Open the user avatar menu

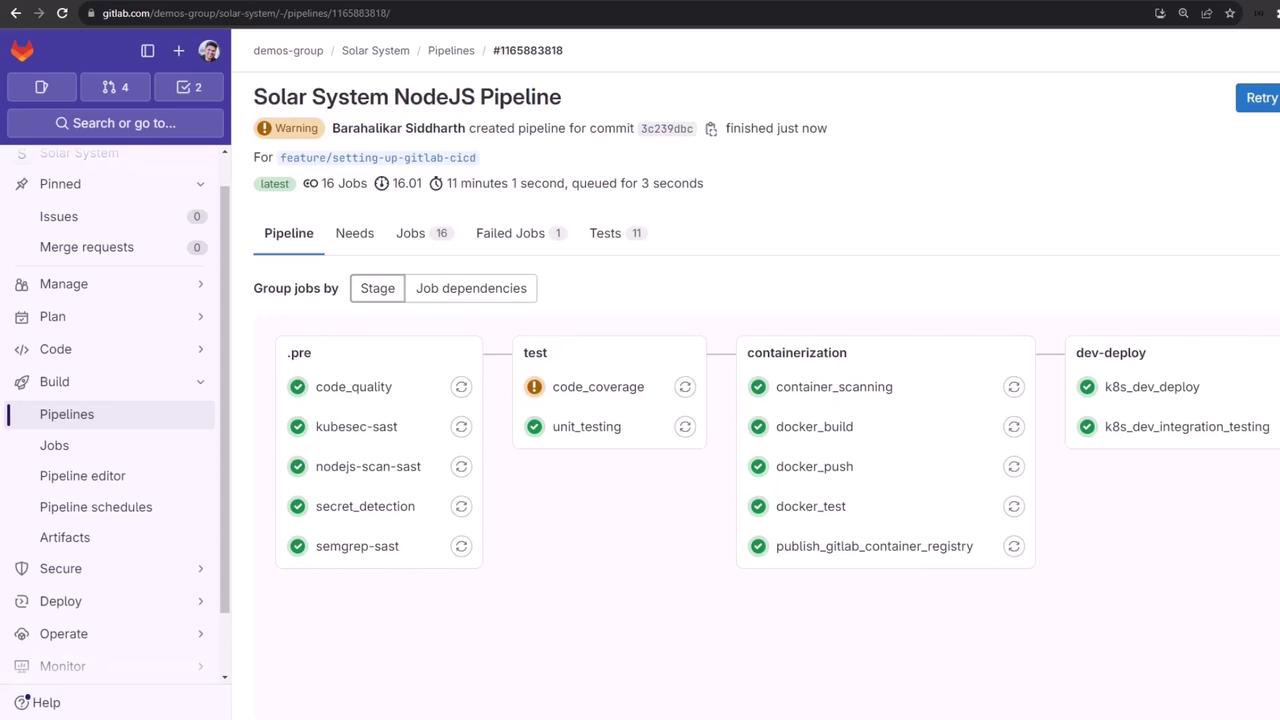click(209, 51)
